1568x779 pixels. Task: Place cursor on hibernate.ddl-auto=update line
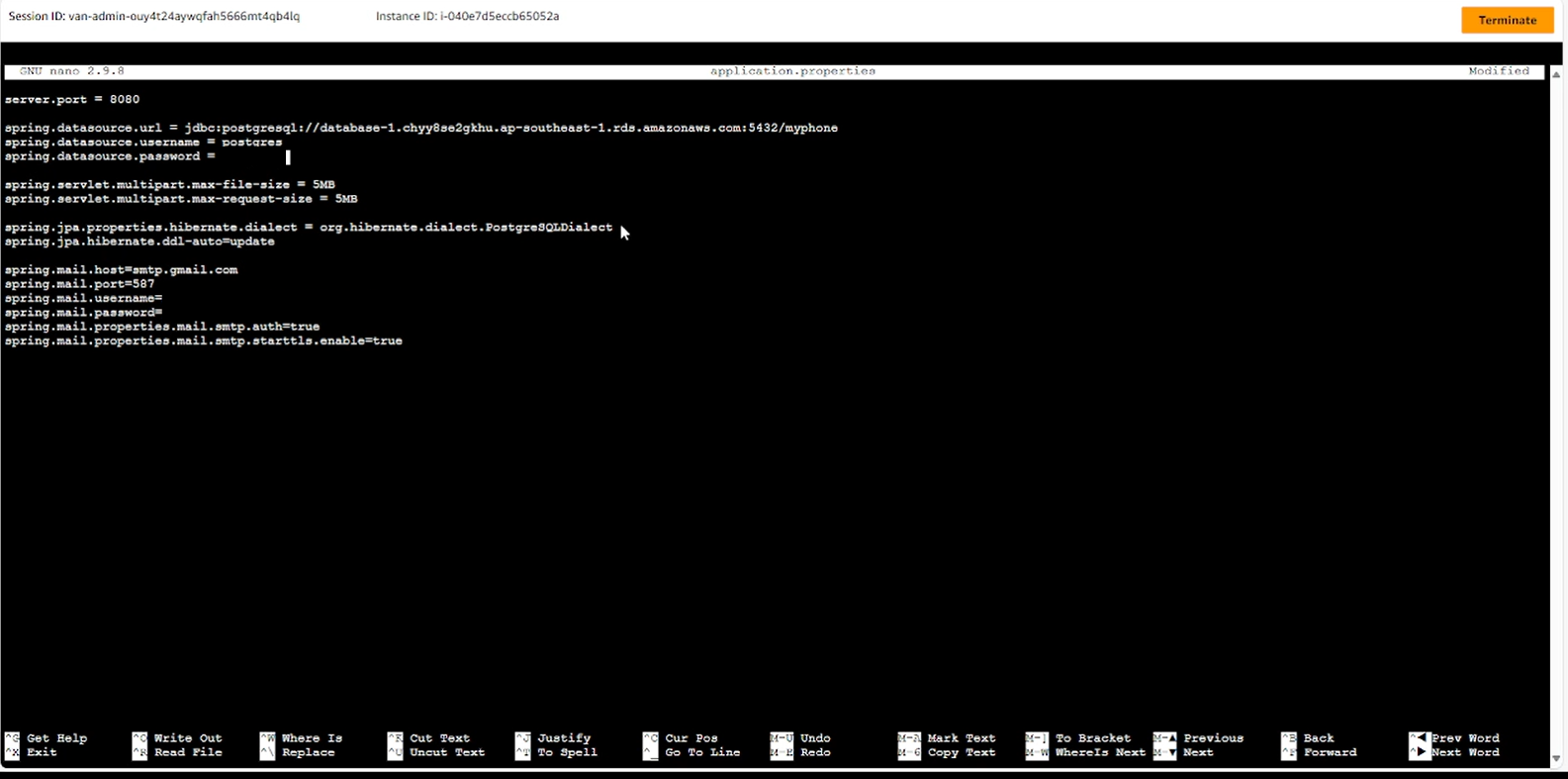139,242
